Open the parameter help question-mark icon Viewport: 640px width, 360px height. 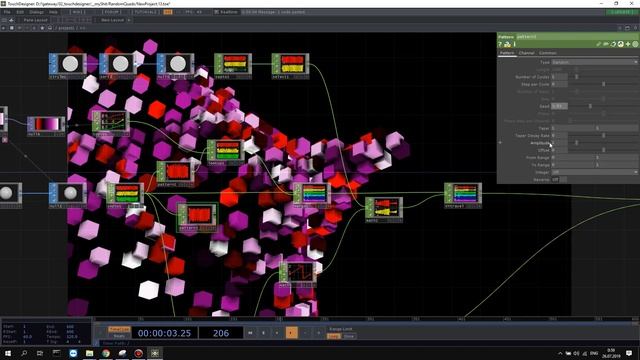[500, 44]
